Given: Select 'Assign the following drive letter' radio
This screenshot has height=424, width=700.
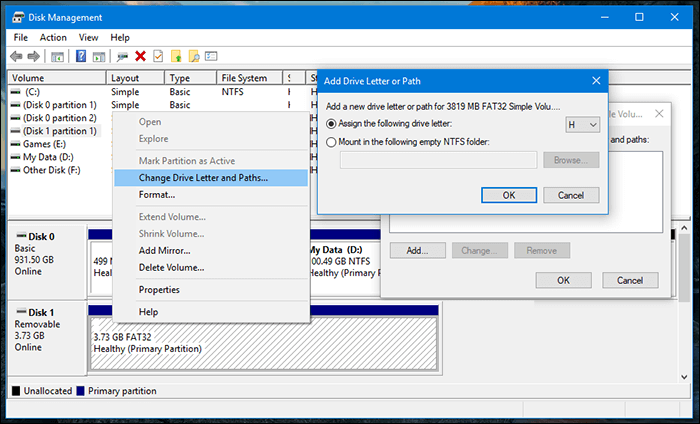Looking at the screenshot, I should (331, 124).
